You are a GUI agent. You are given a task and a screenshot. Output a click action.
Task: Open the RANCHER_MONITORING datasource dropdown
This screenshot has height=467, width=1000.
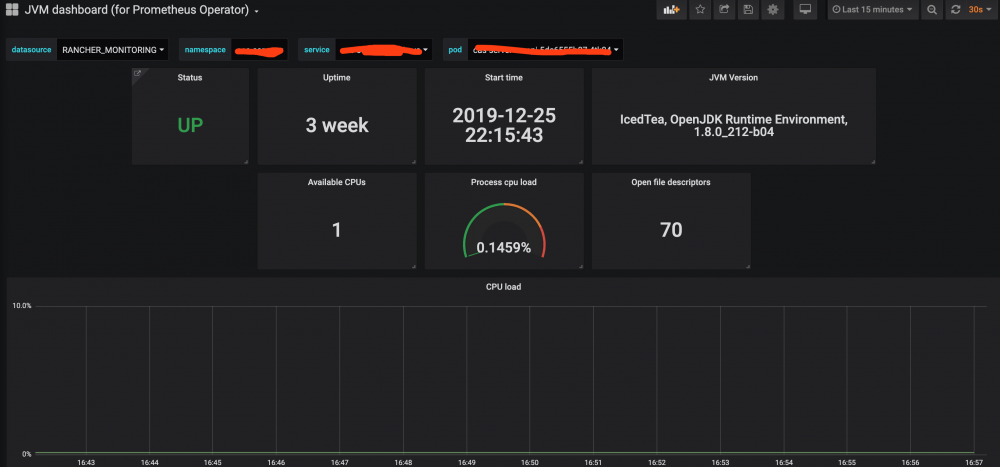113,50
